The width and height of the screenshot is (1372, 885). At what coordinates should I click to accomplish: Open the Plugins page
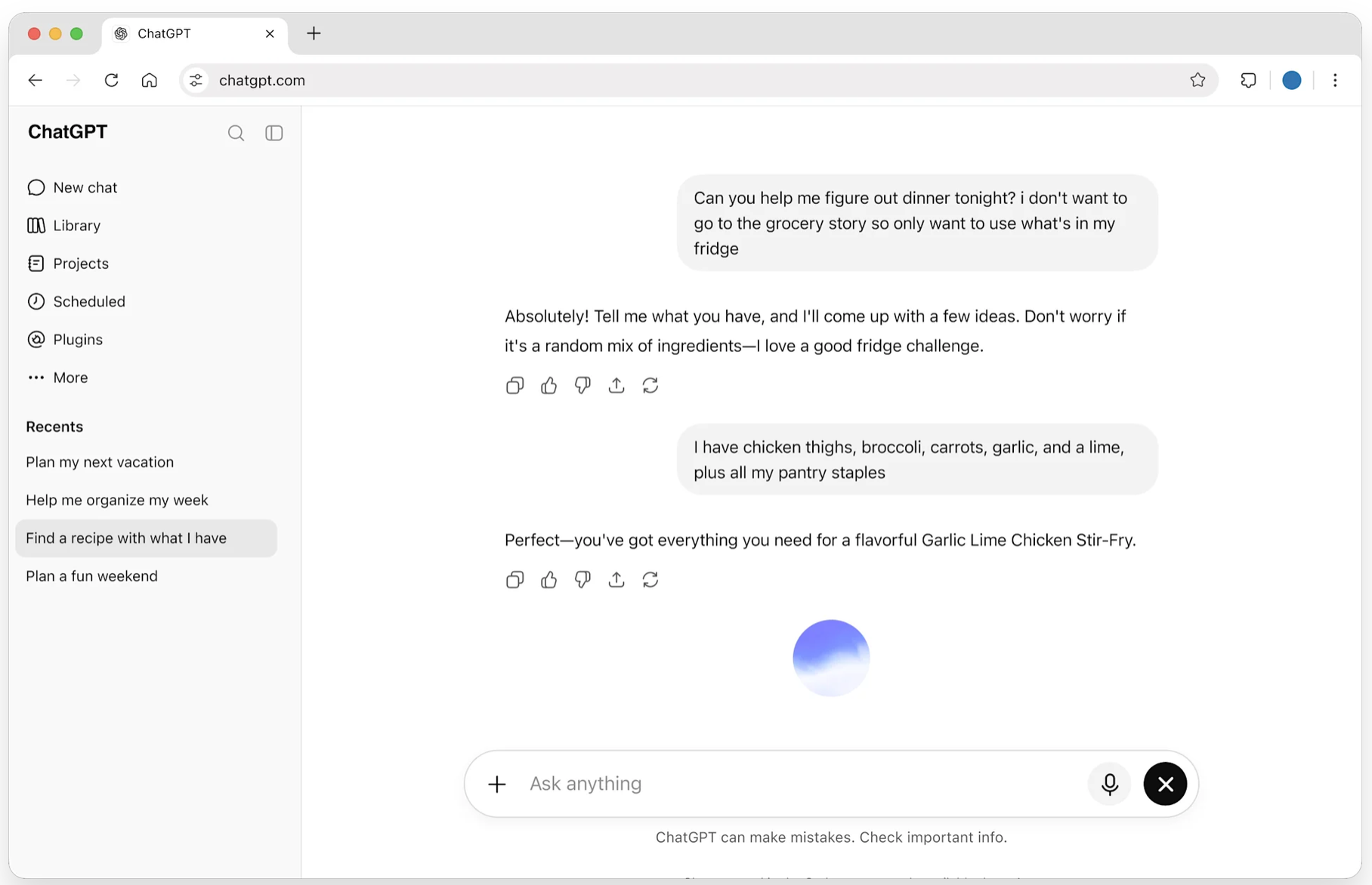pos(65,339)
